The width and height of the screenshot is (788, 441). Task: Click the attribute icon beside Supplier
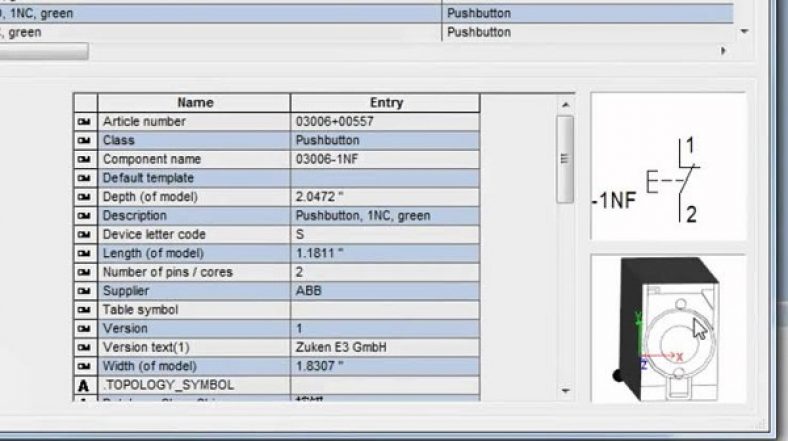(84, 291)
